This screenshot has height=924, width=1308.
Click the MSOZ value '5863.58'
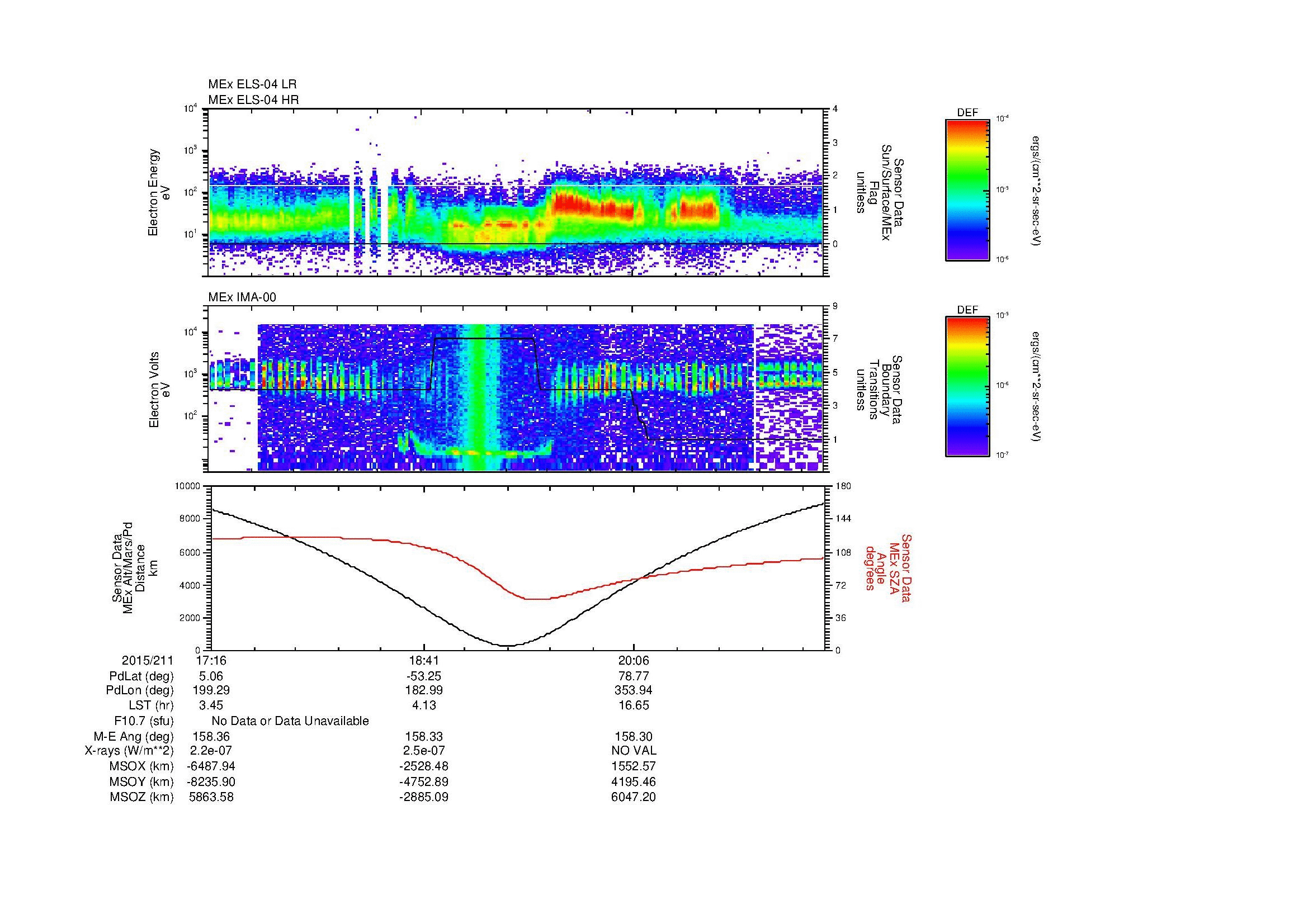(211, 797)
